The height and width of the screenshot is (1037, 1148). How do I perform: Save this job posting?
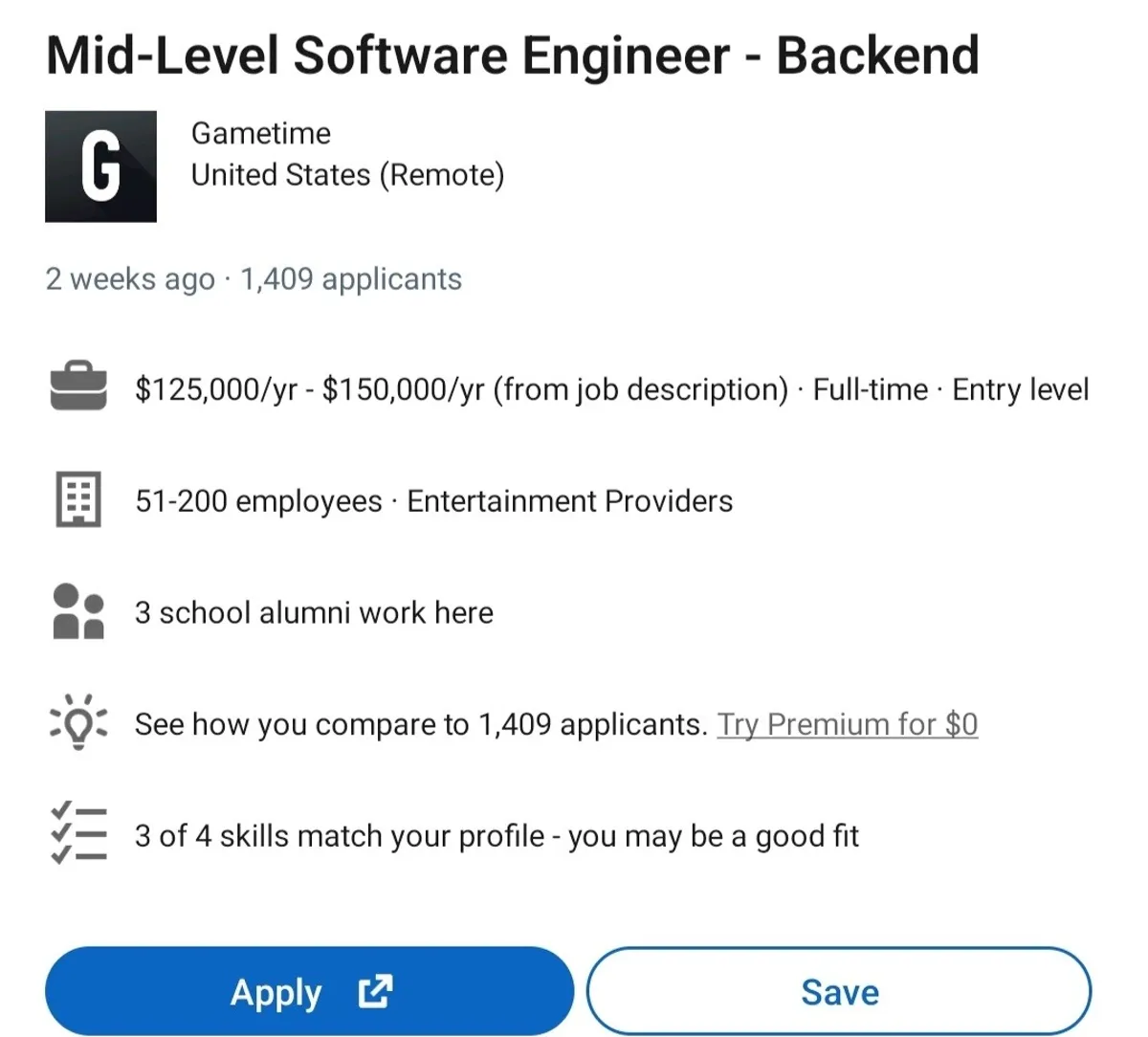tap(839, 992)
